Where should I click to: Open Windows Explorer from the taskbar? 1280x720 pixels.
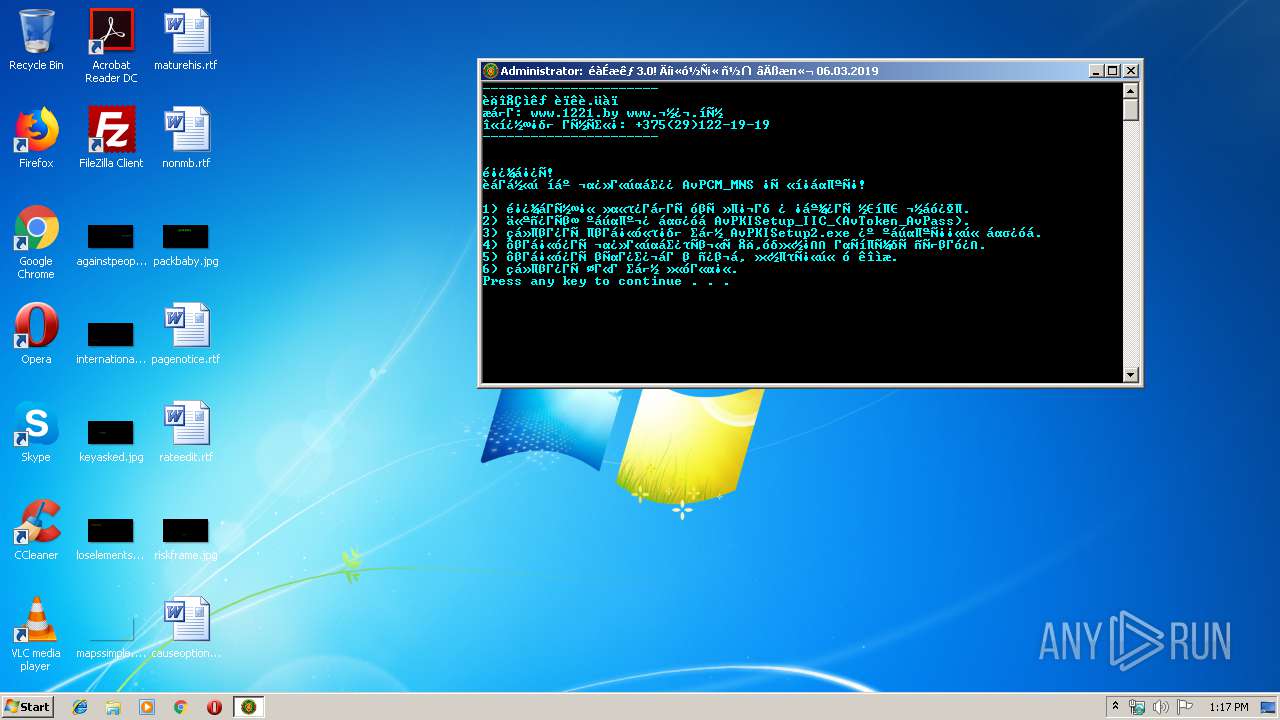(113, 707)
